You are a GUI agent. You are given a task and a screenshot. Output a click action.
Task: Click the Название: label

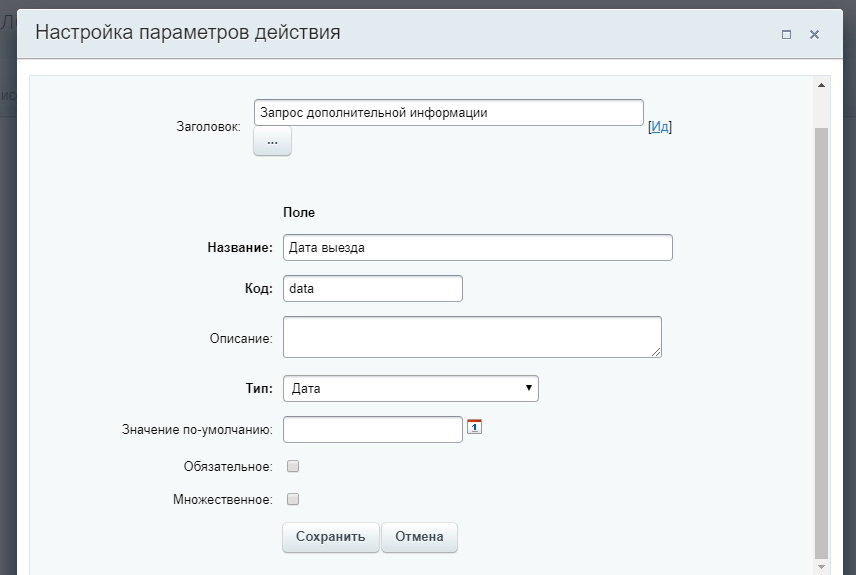pos(240,247)
